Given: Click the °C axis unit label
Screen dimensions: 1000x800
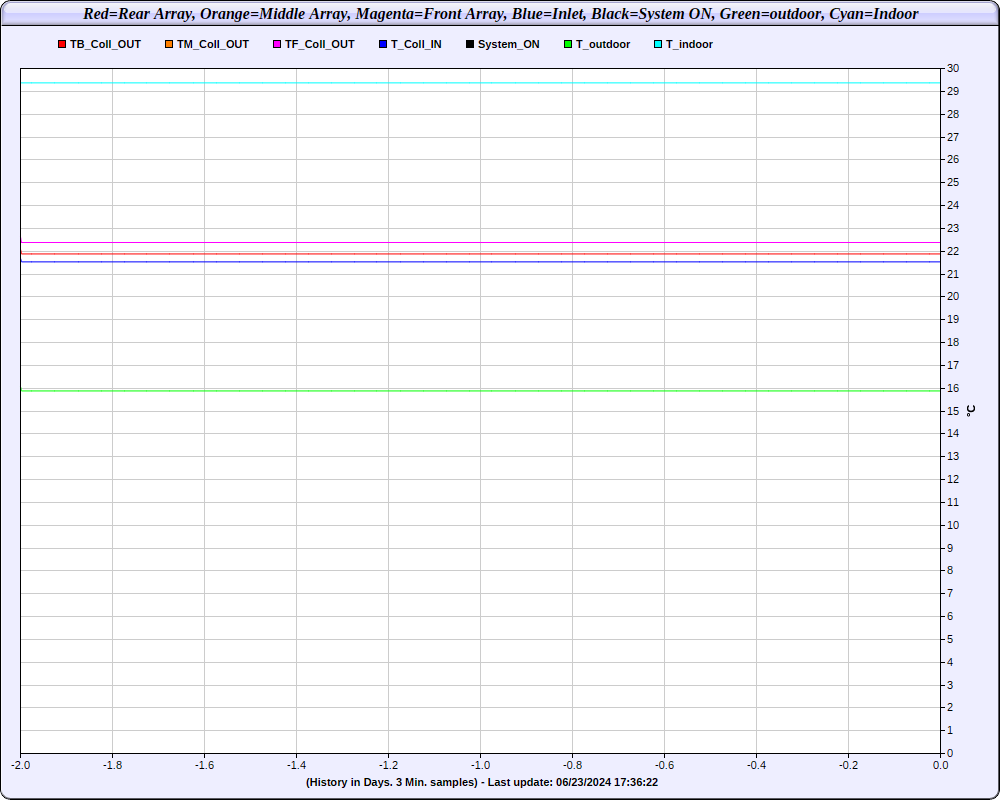Looking at the screenshot, I should pyautogui.click(x=970, y=410).
